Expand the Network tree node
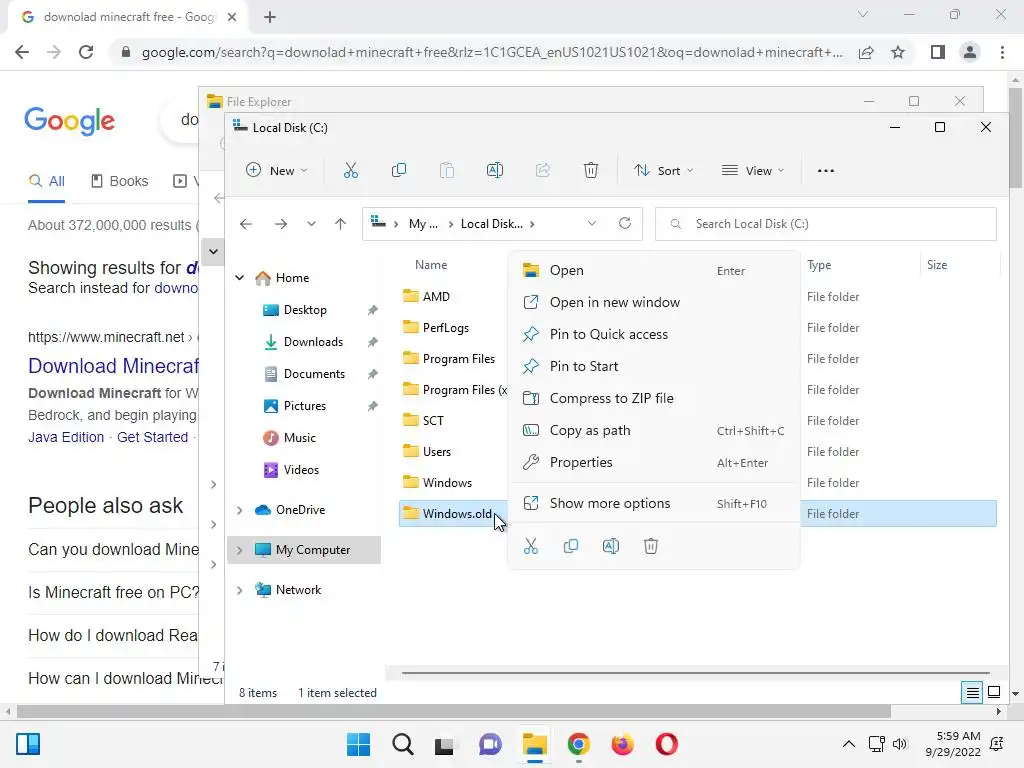Image resolution: width=1024 pixels, height=768 pixels. [x=240, y=590]
